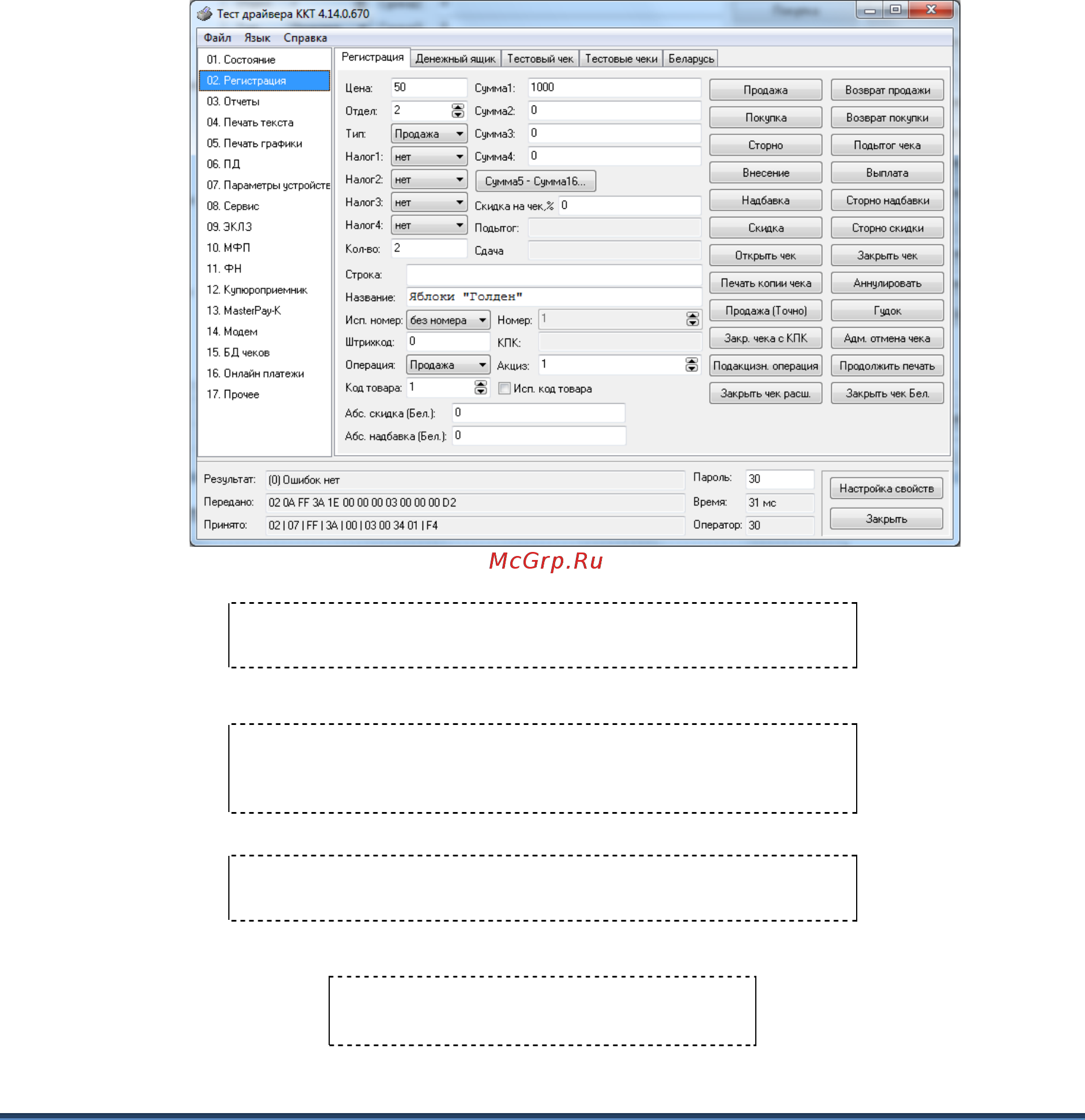Screen dimensions: 1085x1120
Task: Open the 'Операция' dropdown
Action: (x=448, y=365)
